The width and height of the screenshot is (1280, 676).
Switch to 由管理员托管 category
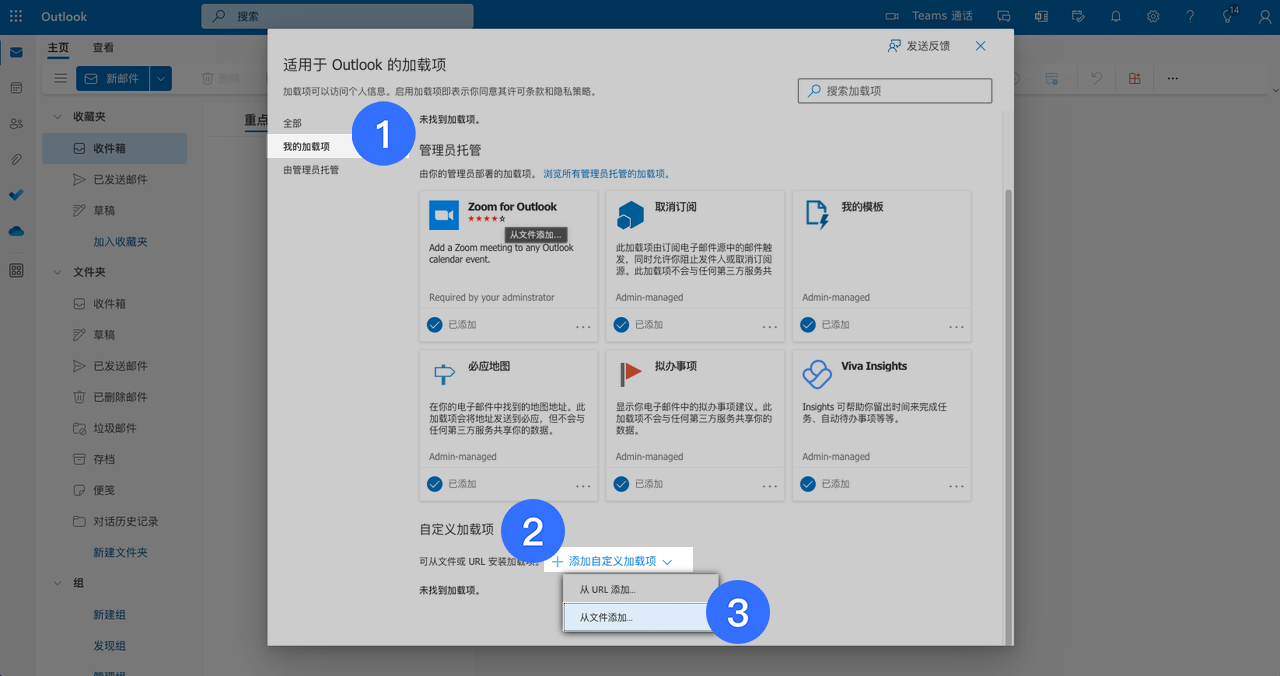click(311, 170)
